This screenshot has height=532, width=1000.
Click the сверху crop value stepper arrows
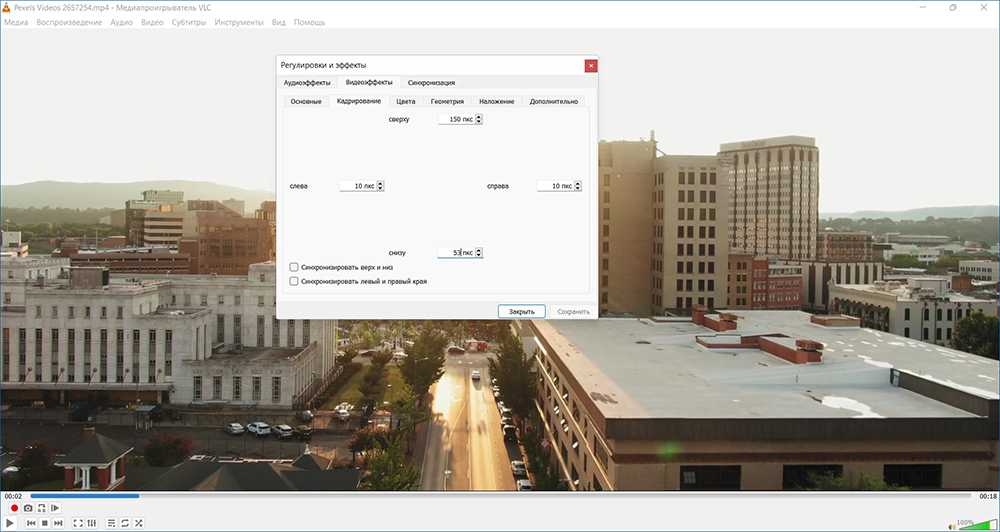[479, 119]
